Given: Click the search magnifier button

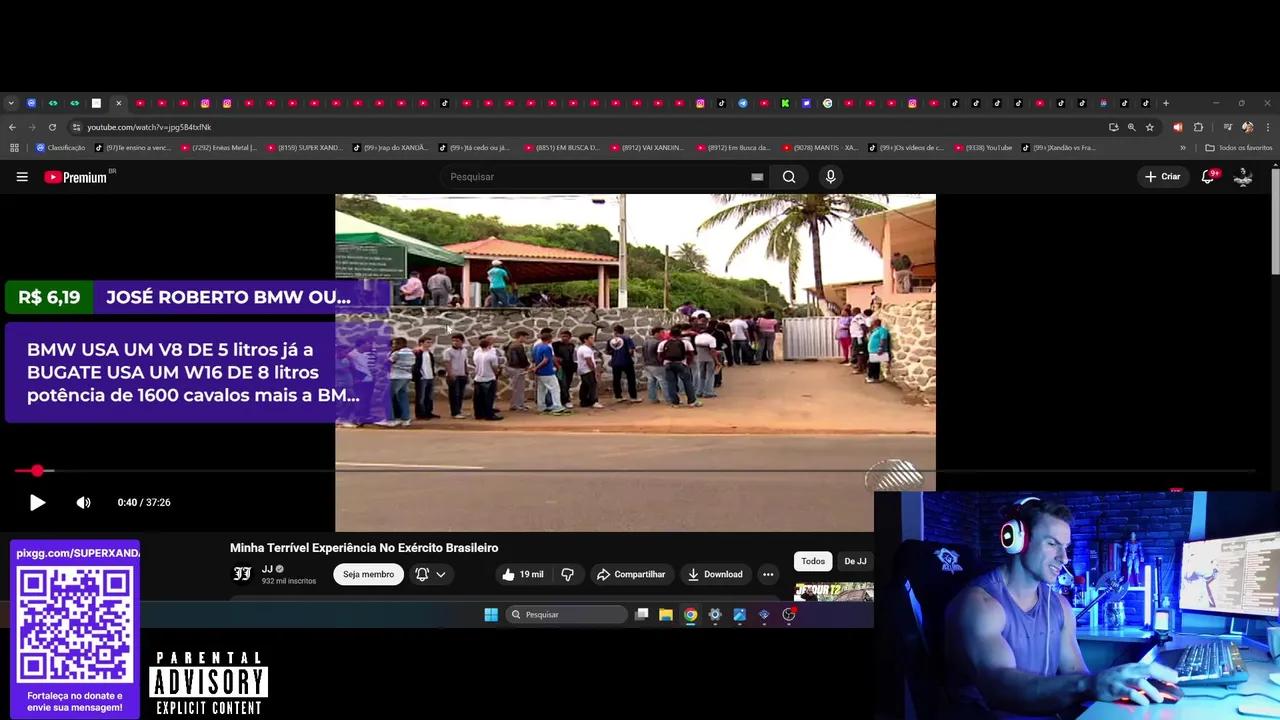Looking at the screenshot, I should (x=789, y=177).
